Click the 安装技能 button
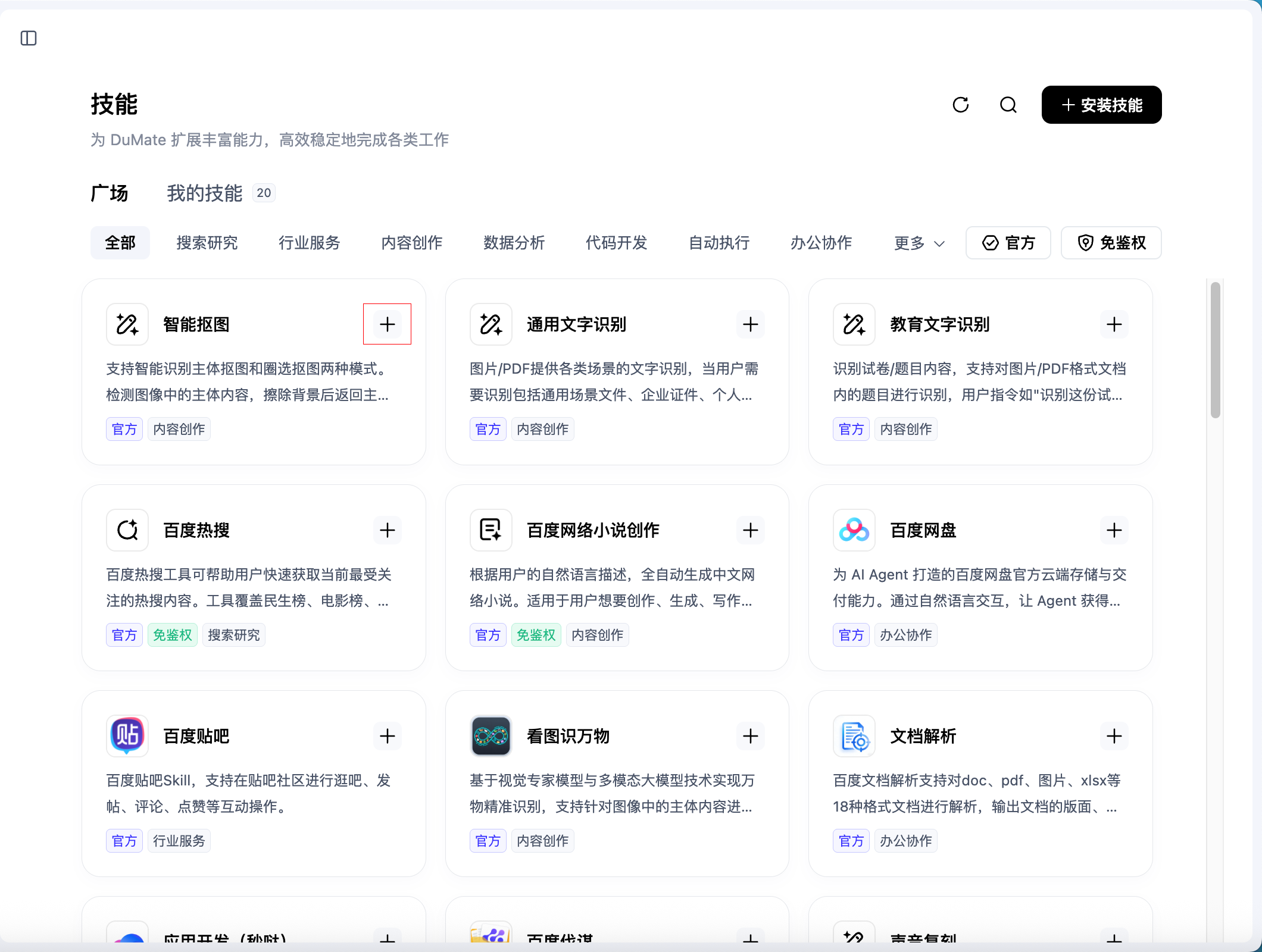Screen dimensions: 1262x952 click(x=1102, y=105)
